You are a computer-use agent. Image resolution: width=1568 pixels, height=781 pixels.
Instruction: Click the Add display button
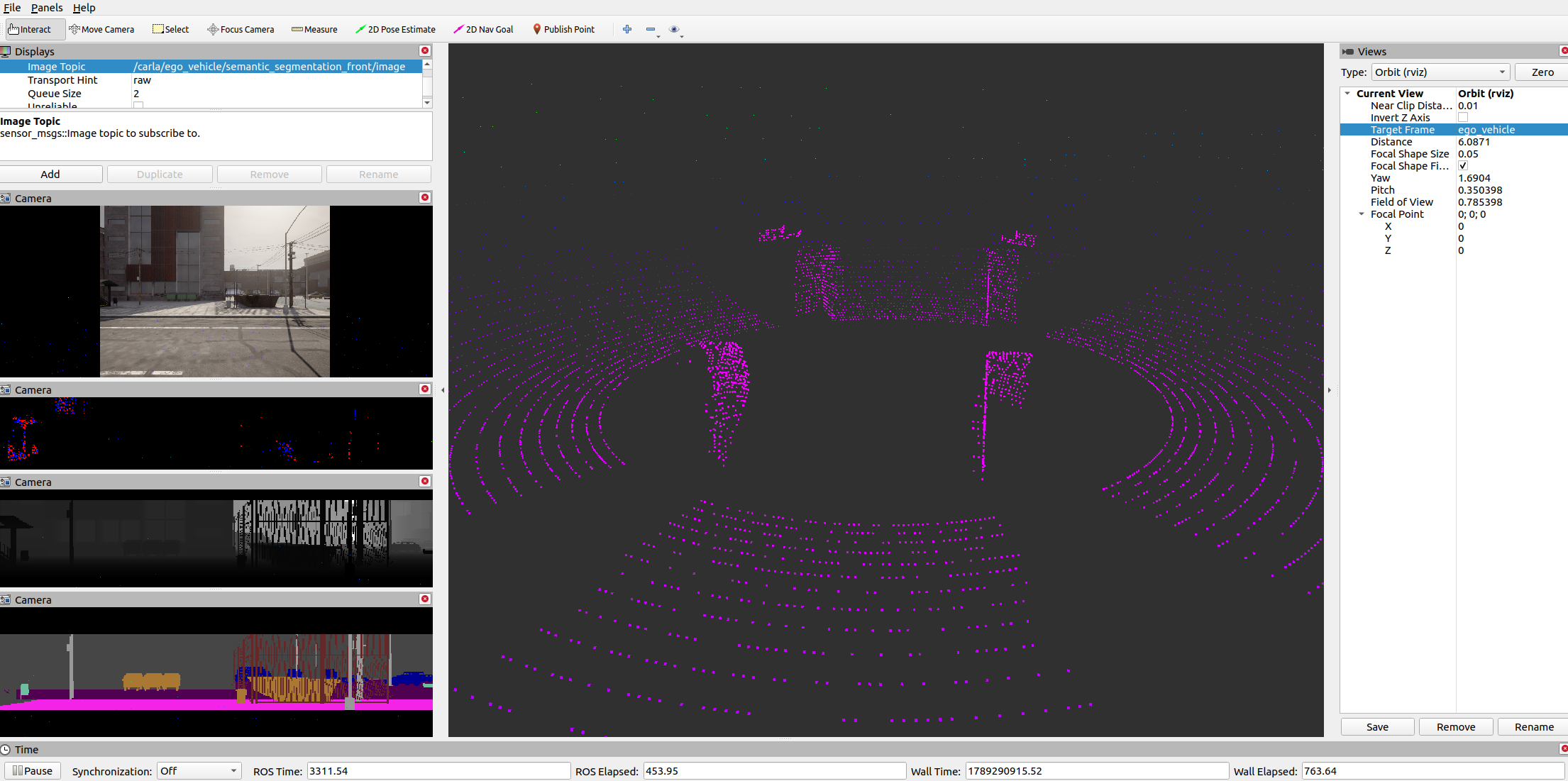[x=50, y=175]
